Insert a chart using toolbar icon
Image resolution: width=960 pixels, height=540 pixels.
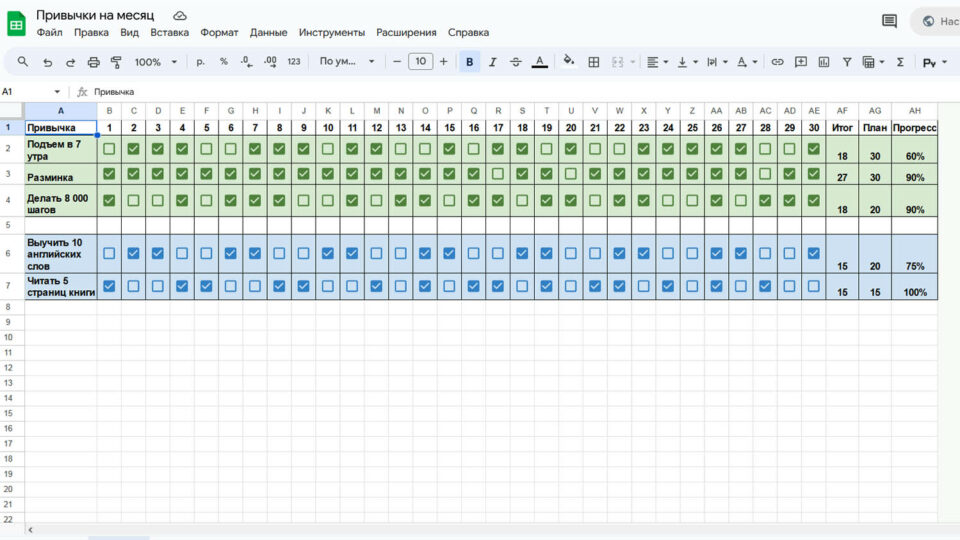click(x=823, y=62)
